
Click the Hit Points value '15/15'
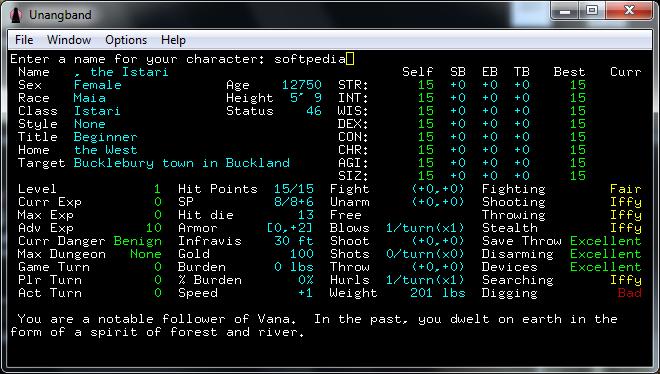coord(294,189)
